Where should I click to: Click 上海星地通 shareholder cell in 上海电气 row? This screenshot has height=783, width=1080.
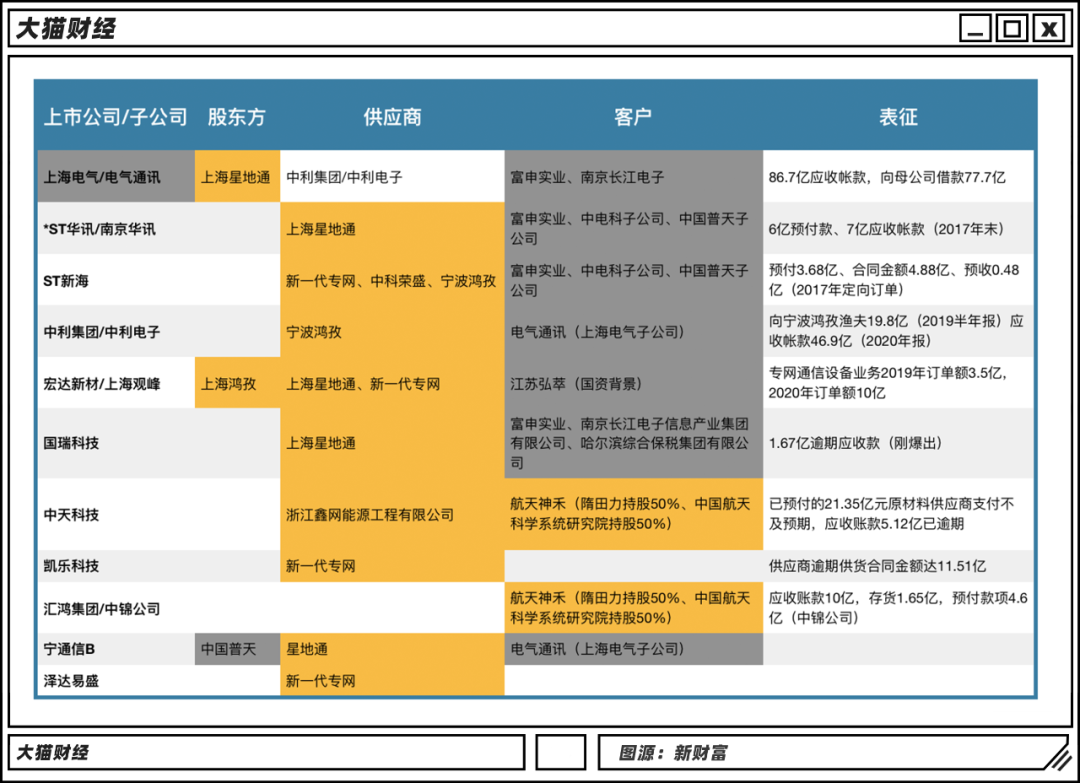237,176
